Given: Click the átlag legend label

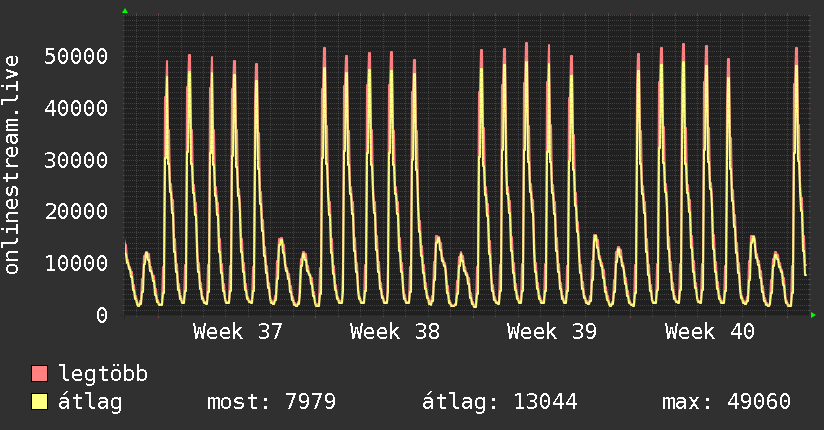Looking at the screenshot, I should [x=90, y=401].
